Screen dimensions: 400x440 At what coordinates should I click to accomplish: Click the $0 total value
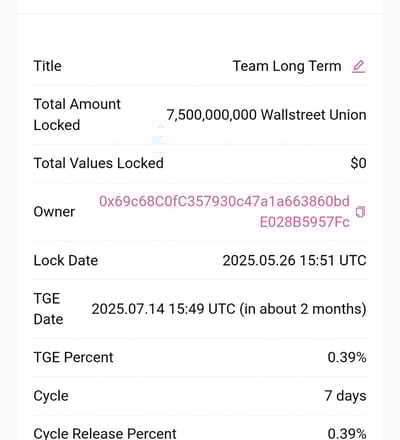pyautogui.click(x=358, y=163)
